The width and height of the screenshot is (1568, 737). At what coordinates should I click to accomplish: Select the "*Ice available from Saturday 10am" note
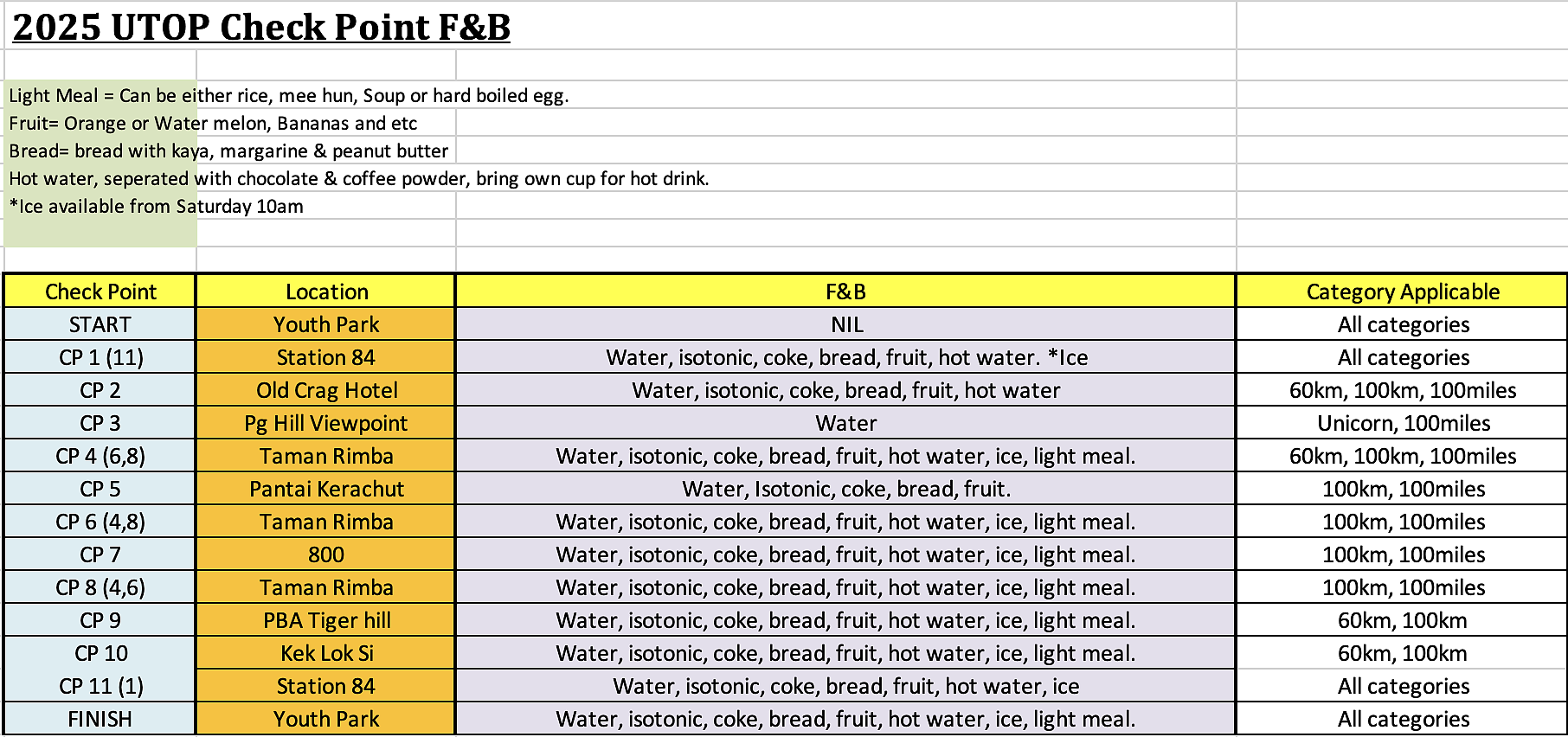(157, 206)
